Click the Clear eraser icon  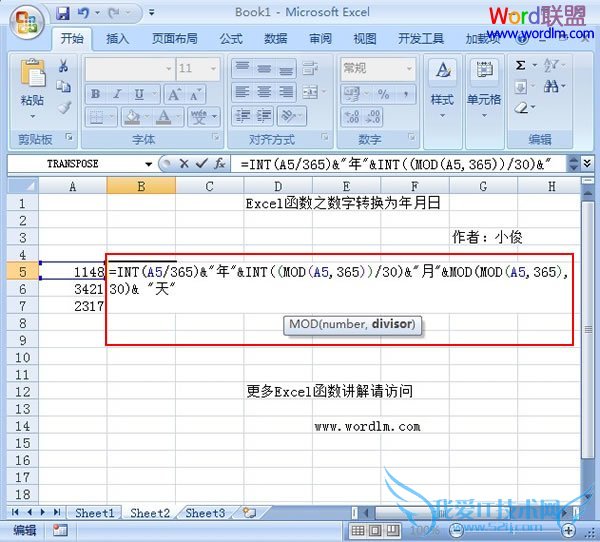522,108
